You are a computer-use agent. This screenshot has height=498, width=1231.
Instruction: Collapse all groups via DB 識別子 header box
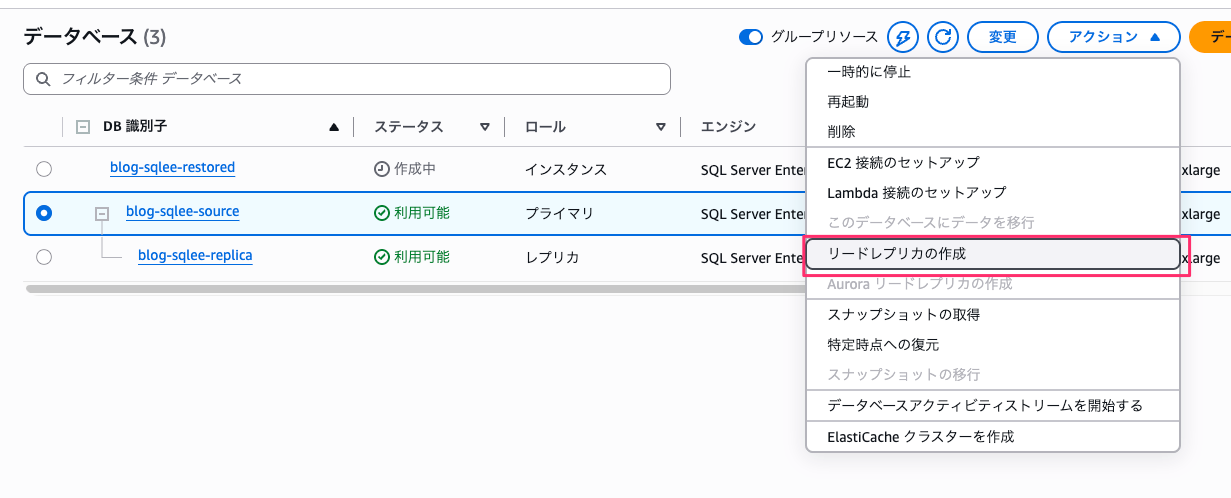83,127
